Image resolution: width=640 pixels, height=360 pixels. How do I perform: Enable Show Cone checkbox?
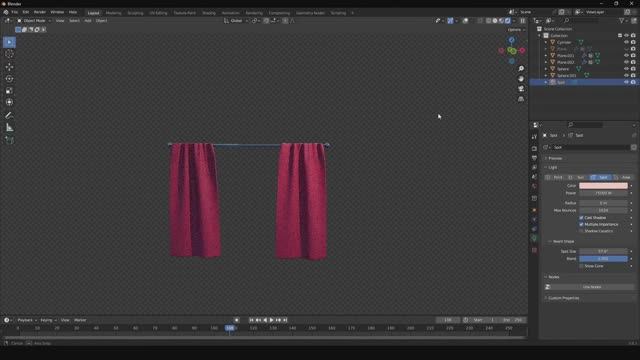(x=581, y=266)
